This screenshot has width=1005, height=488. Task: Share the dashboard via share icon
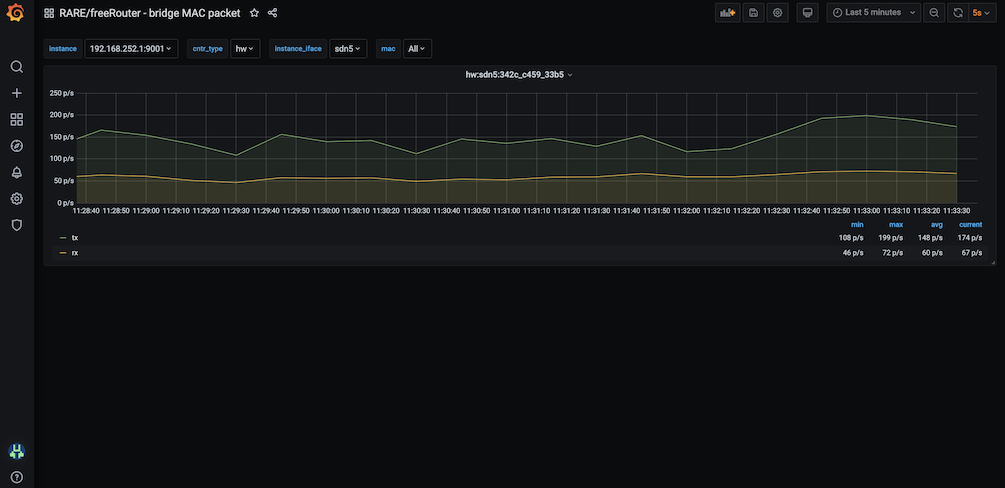coord(273,13)
